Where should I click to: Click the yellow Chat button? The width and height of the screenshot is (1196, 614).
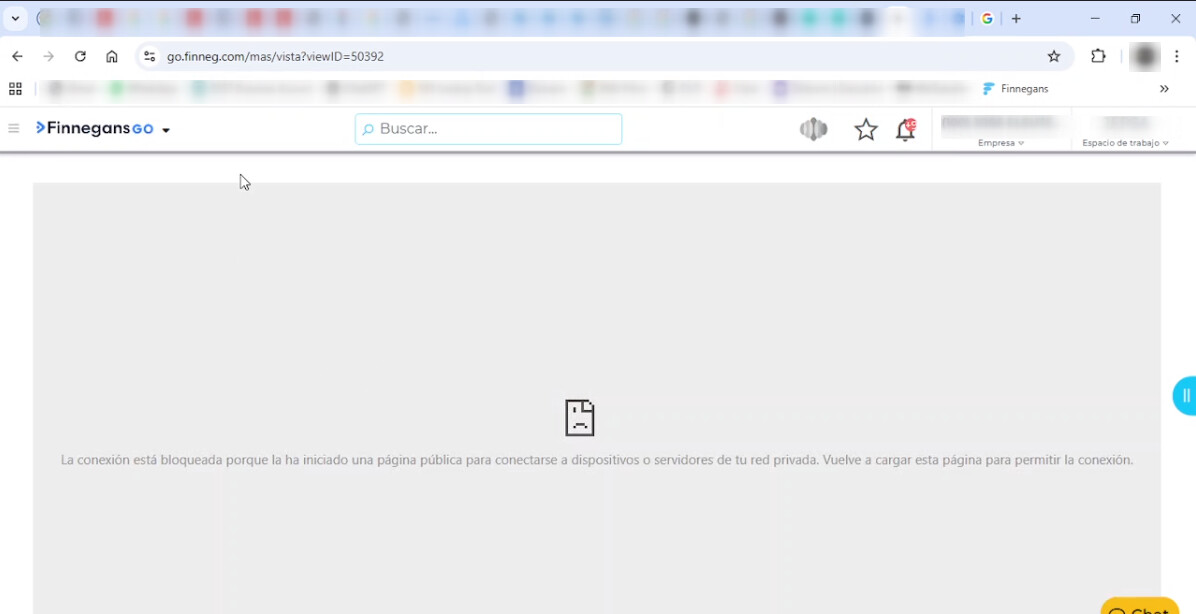coord(1140,607)
